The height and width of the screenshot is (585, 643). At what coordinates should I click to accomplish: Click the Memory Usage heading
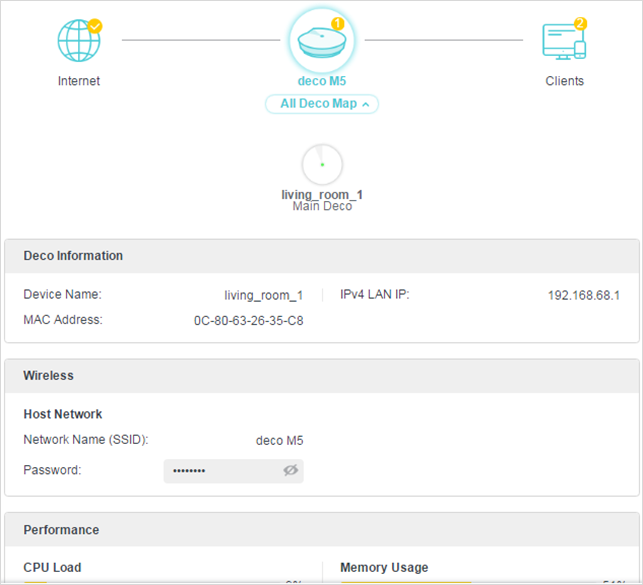click(384, 567)
